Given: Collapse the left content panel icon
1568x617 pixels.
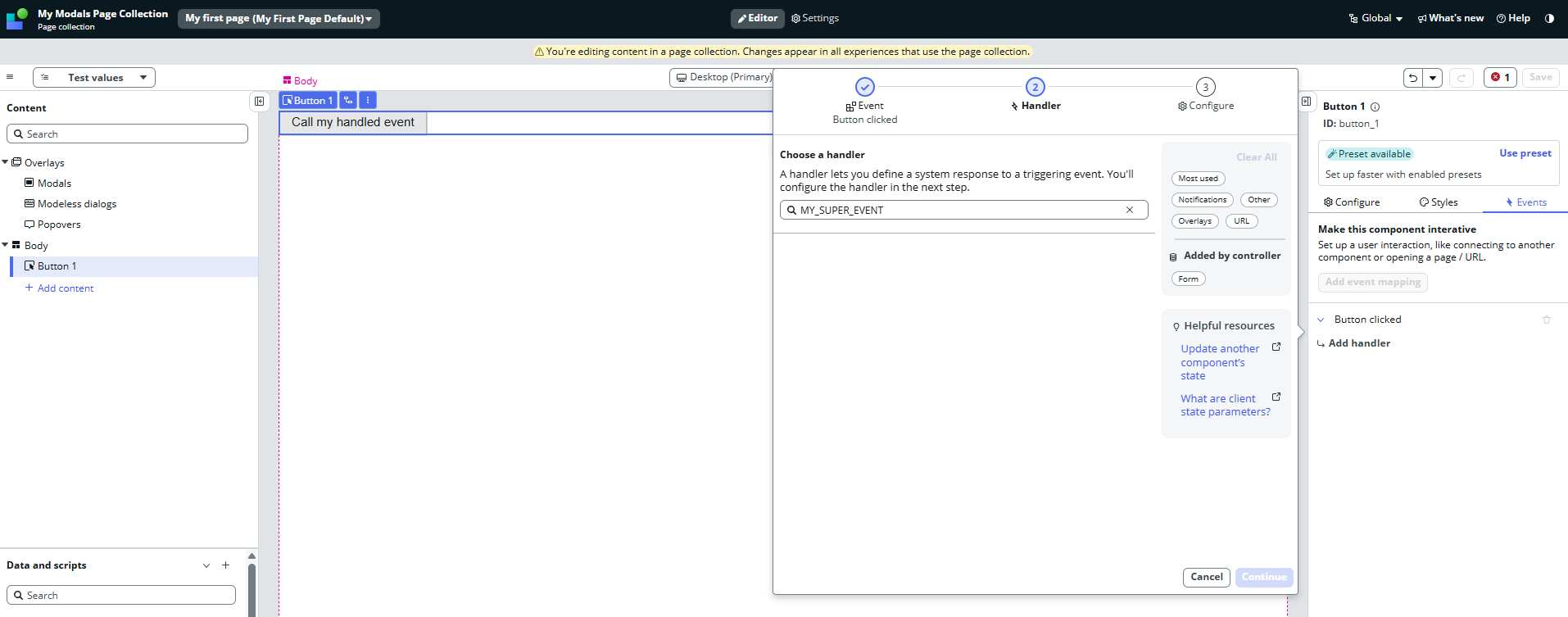Looking at the screenshot, I should pos(259,102).
